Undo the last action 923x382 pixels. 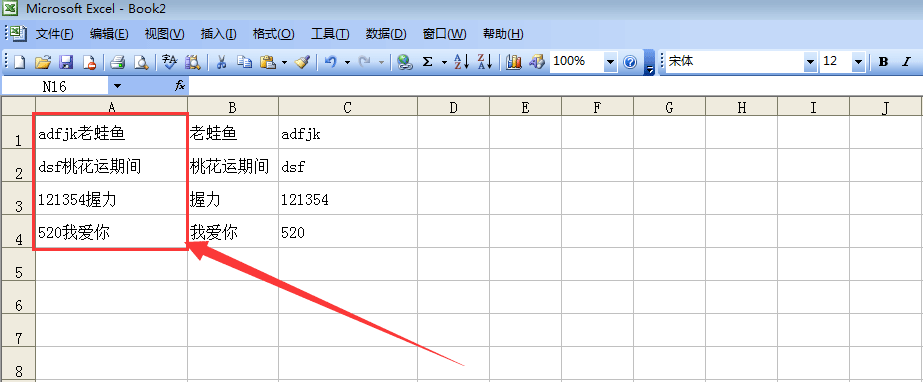pos(331,62)
